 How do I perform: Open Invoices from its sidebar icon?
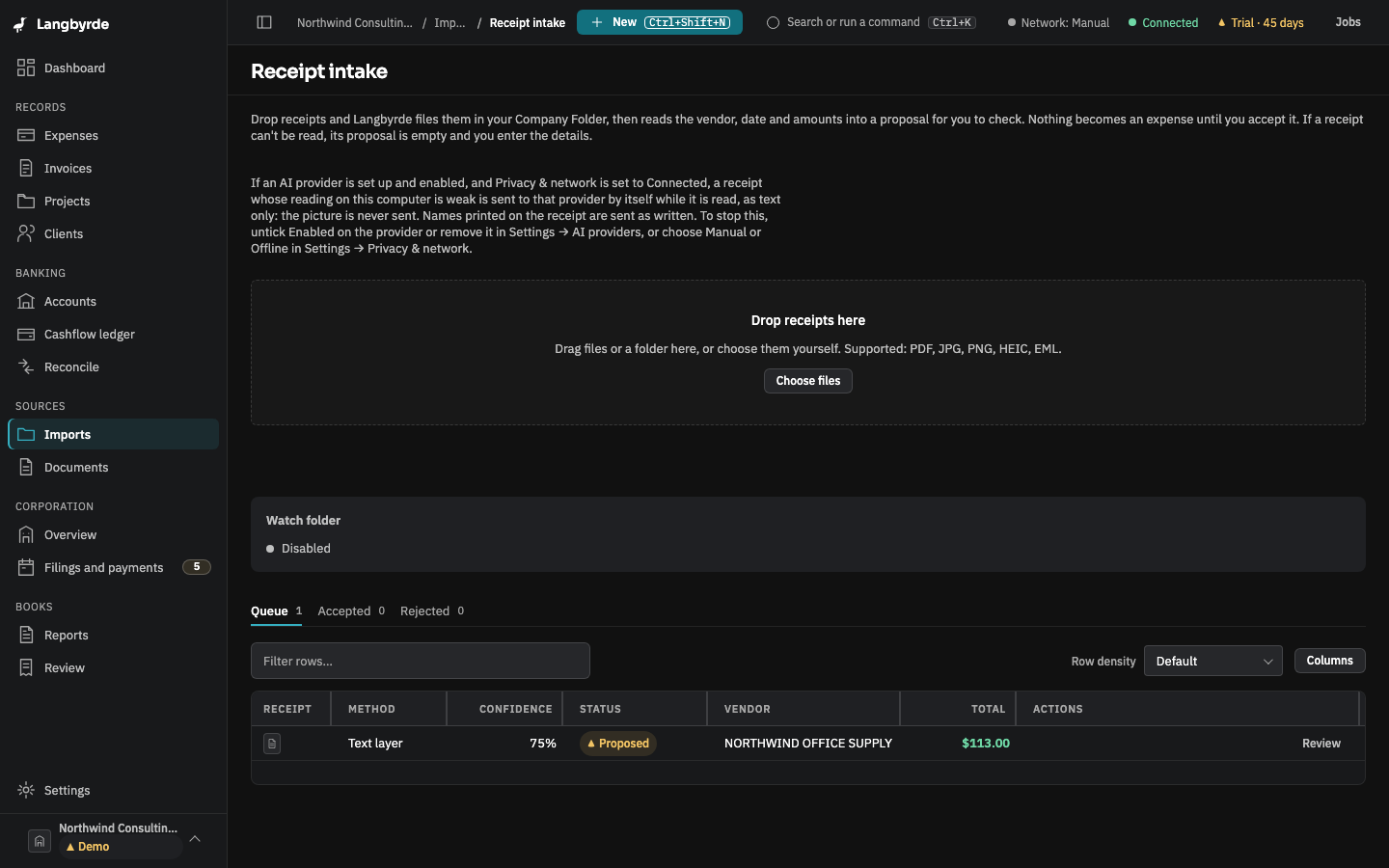pos(26,168)
